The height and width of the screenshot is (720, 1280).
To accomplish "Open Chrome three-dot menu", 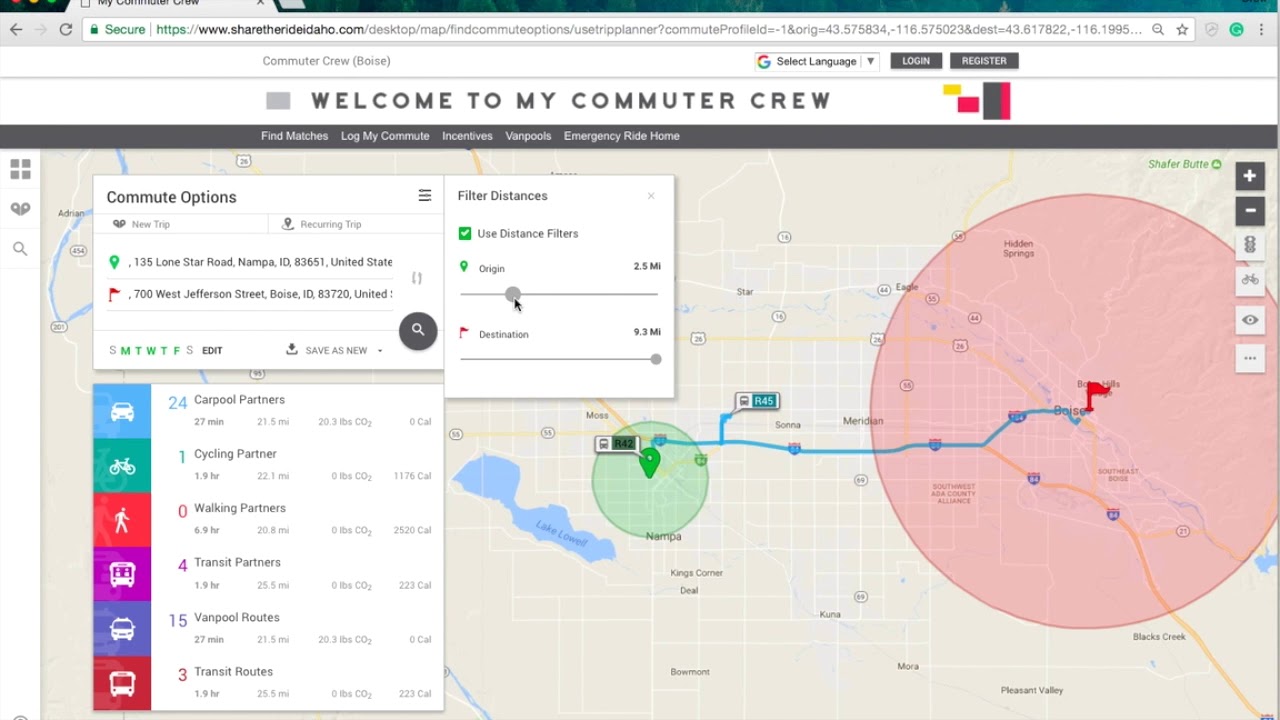I will [x=1263, y=29].
